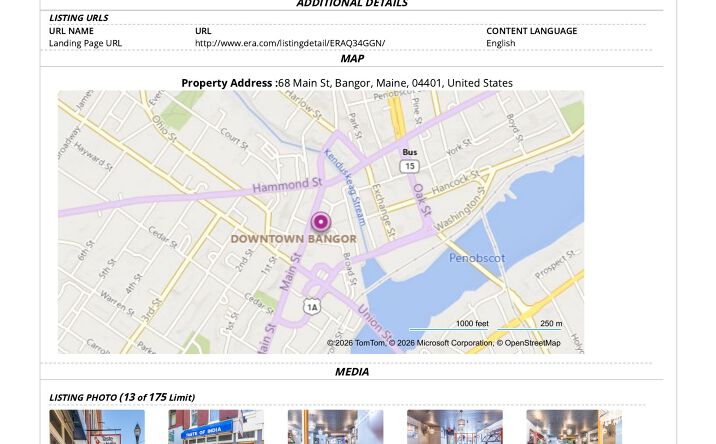The width and height of the screenshot is (716, 444).
Task: Click the MEDIA section heading
Action: tap(352, 372)
